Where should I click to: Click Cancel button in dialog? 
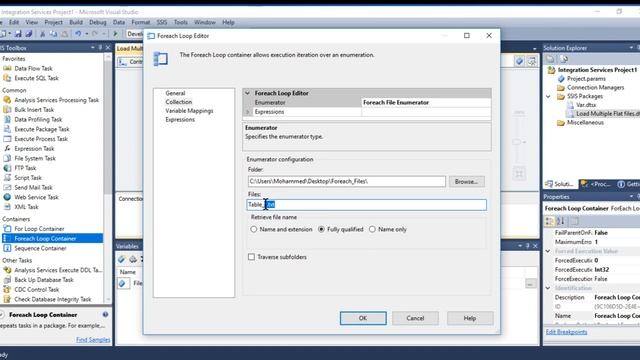click(x=415, y=318)
